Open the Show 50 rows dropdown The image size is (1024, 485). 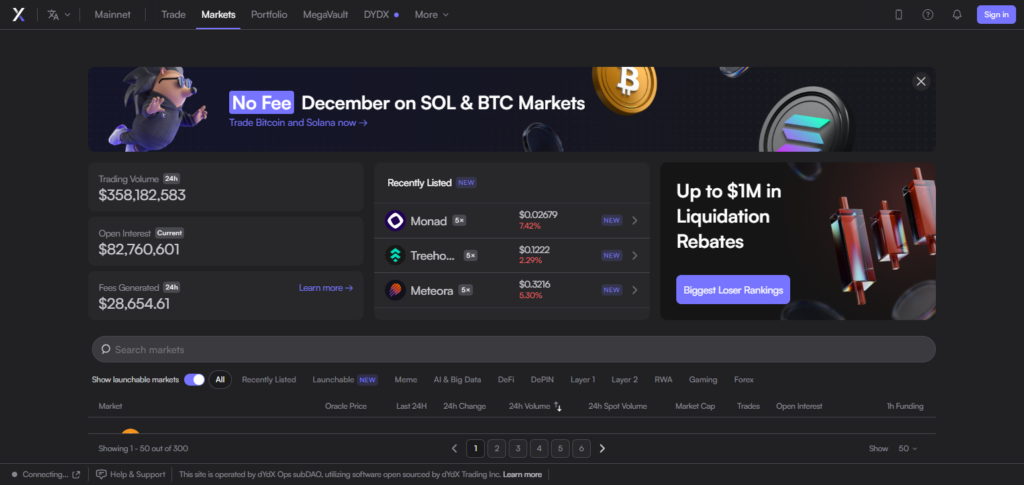907,449
